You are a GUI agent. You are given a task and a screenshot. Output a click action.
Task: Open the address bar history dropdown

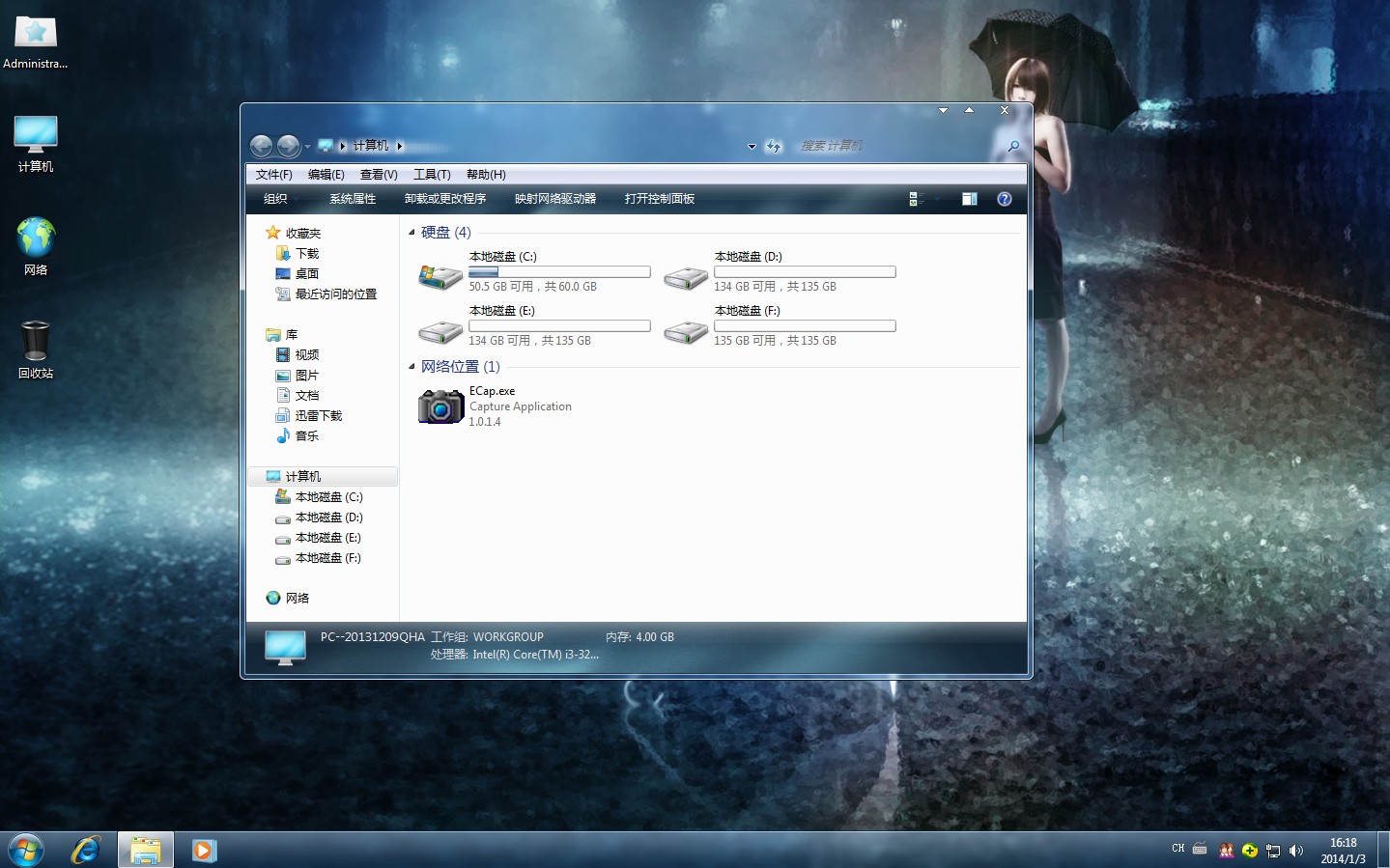click(752, 147)
